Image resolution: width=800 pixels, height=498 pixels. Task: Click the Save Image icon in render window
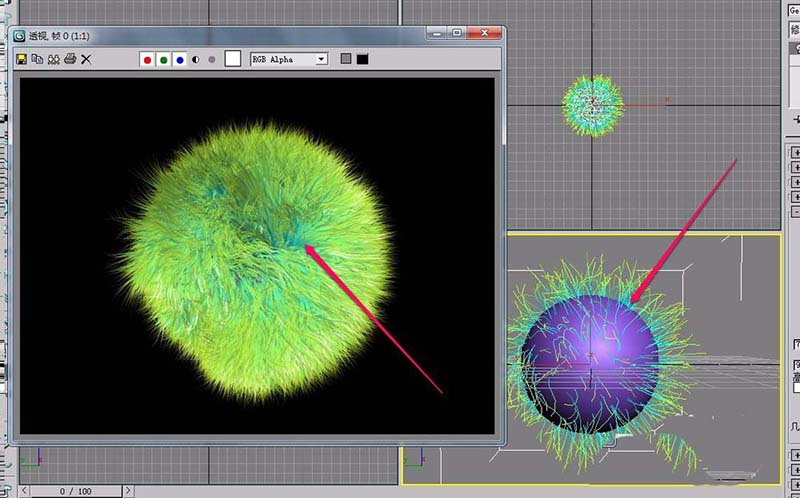(x=21, y=60)
